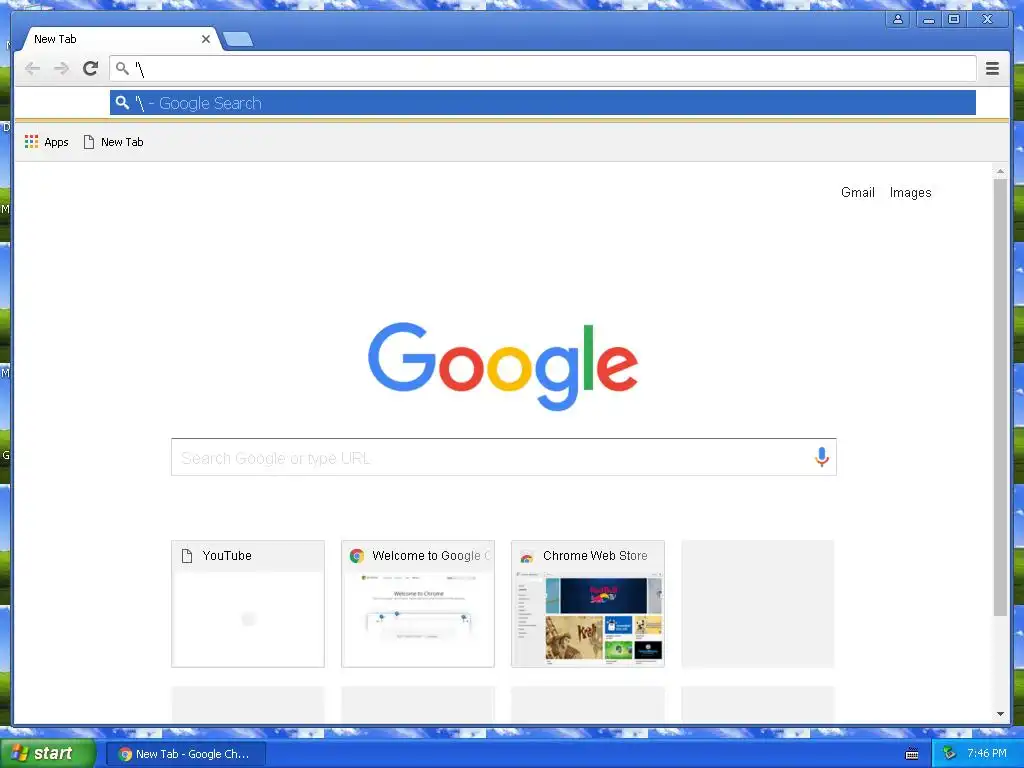Click the system tray network icon

(x=949, y=754)
